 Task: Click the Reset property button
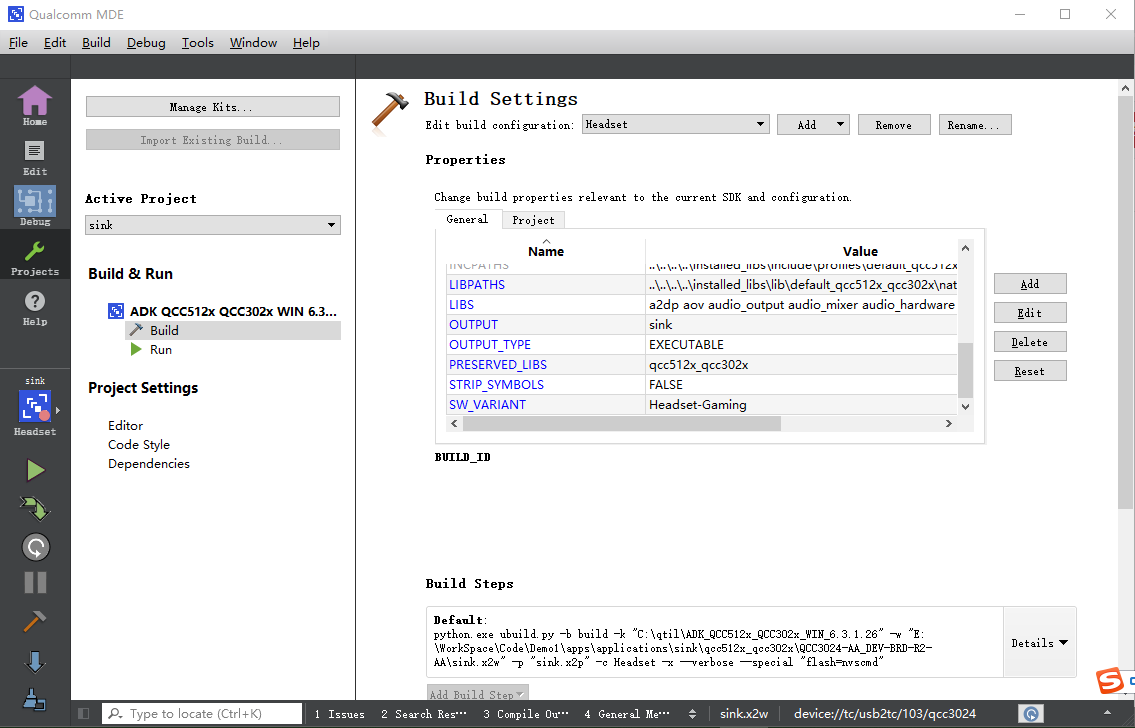[x=1030, y=371]
